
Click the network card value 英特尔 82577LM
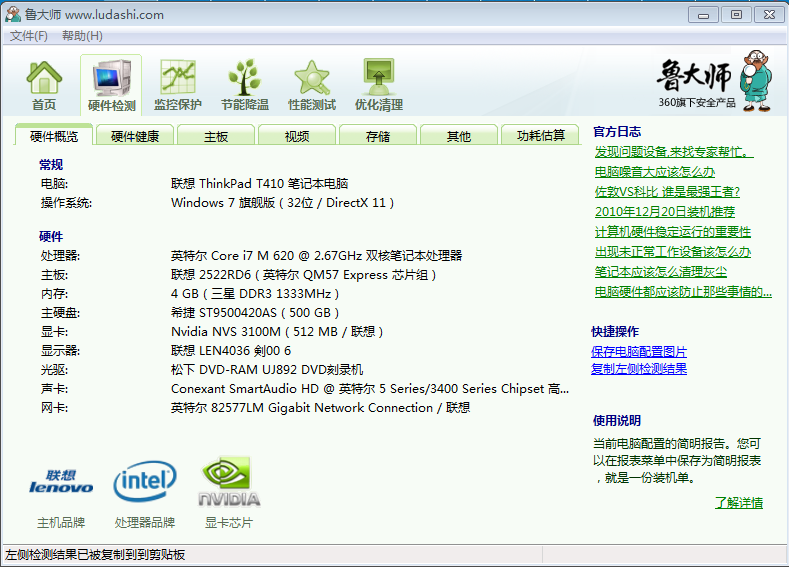[321, 408]
